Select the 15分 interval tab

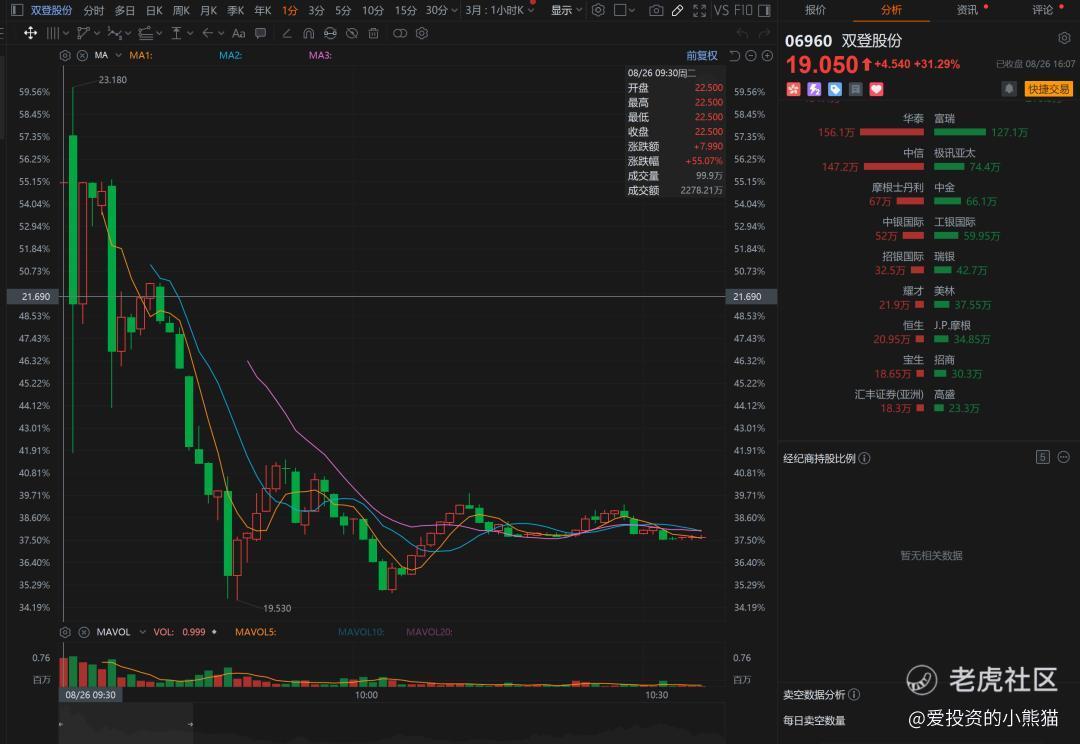pyautogui.click(x=405, y=10)
